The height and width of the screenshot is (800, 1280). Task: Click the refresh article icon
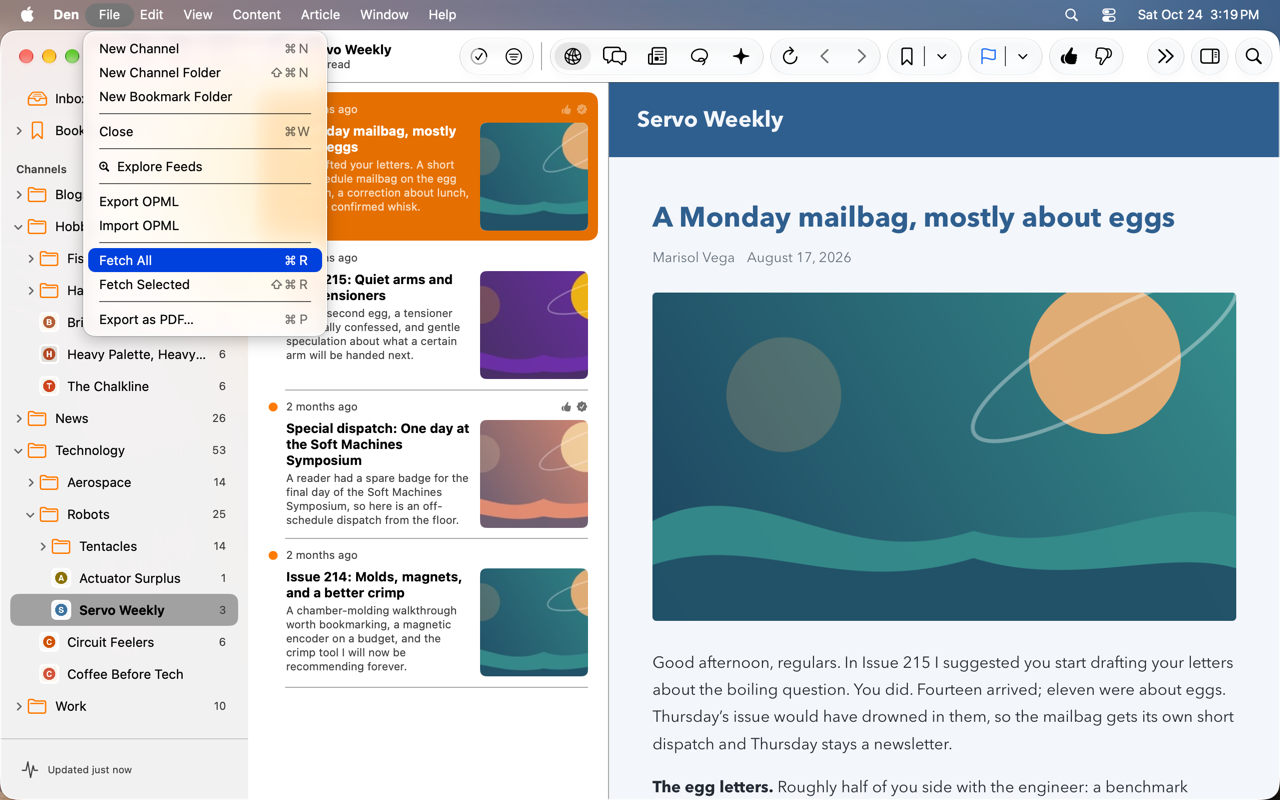tap(790, 57)
